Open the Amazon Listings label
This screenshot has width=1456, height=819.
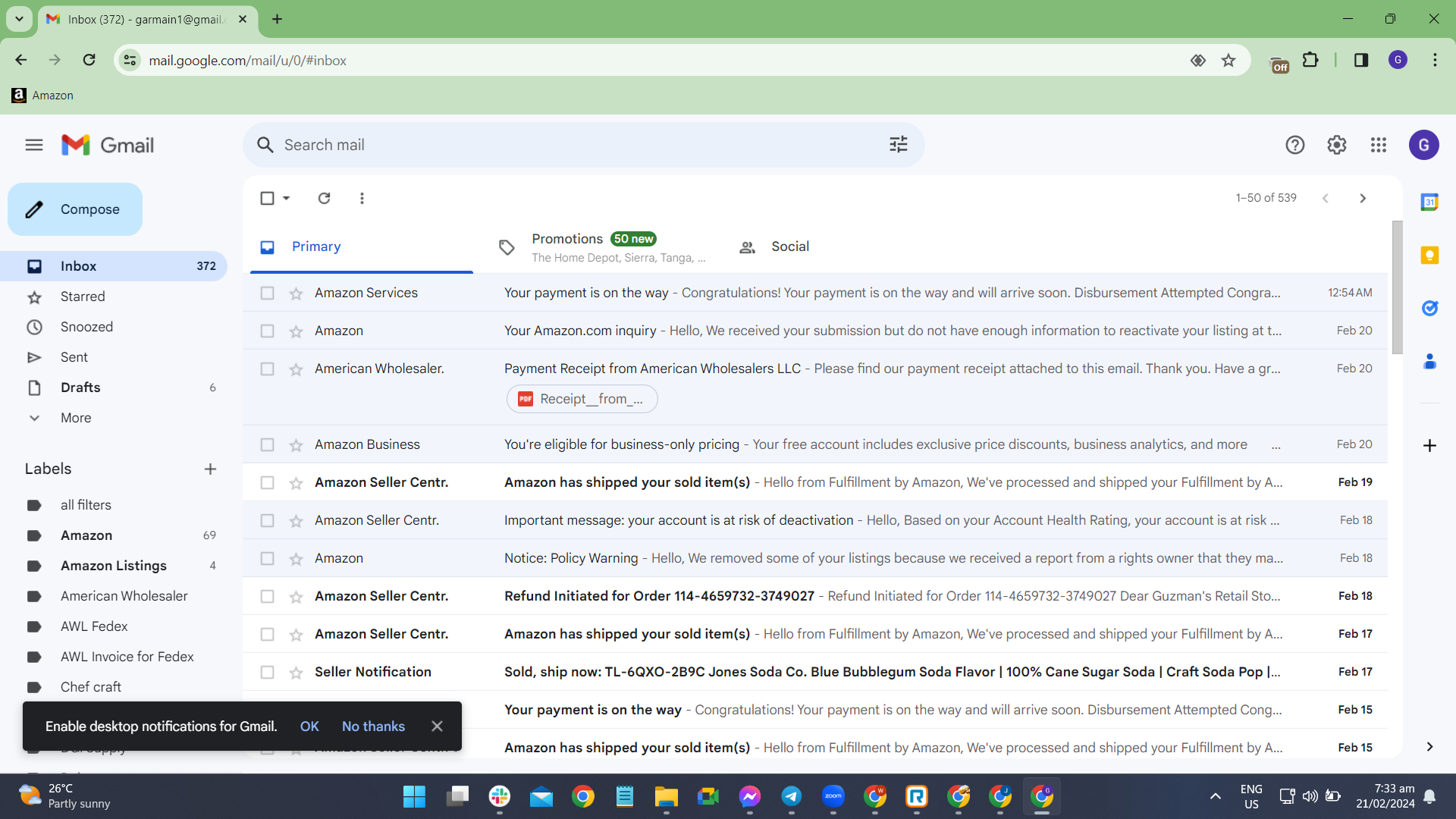114,566
